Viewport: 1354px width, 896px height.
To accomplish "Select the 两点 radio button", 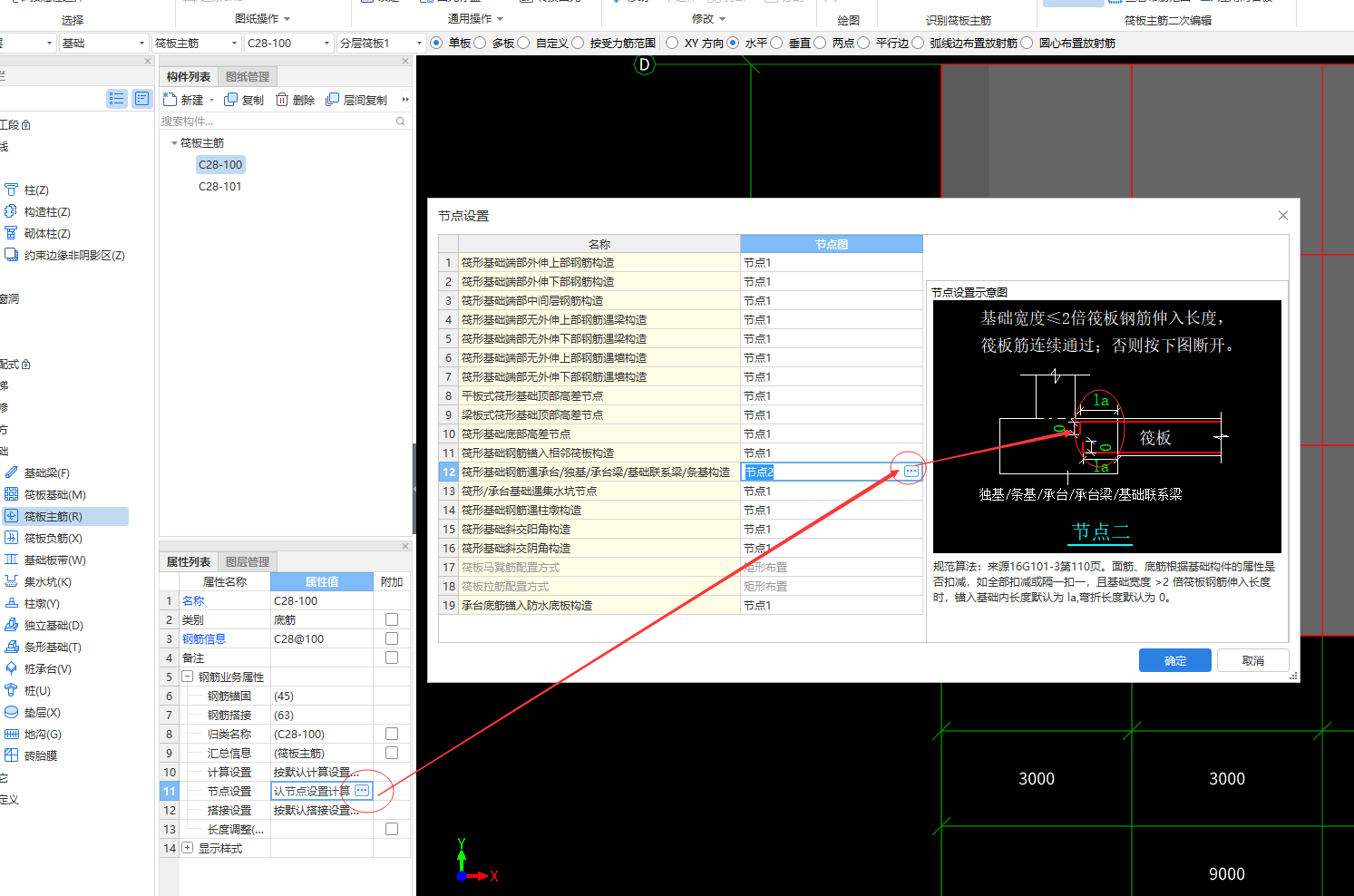I will 820,43.
